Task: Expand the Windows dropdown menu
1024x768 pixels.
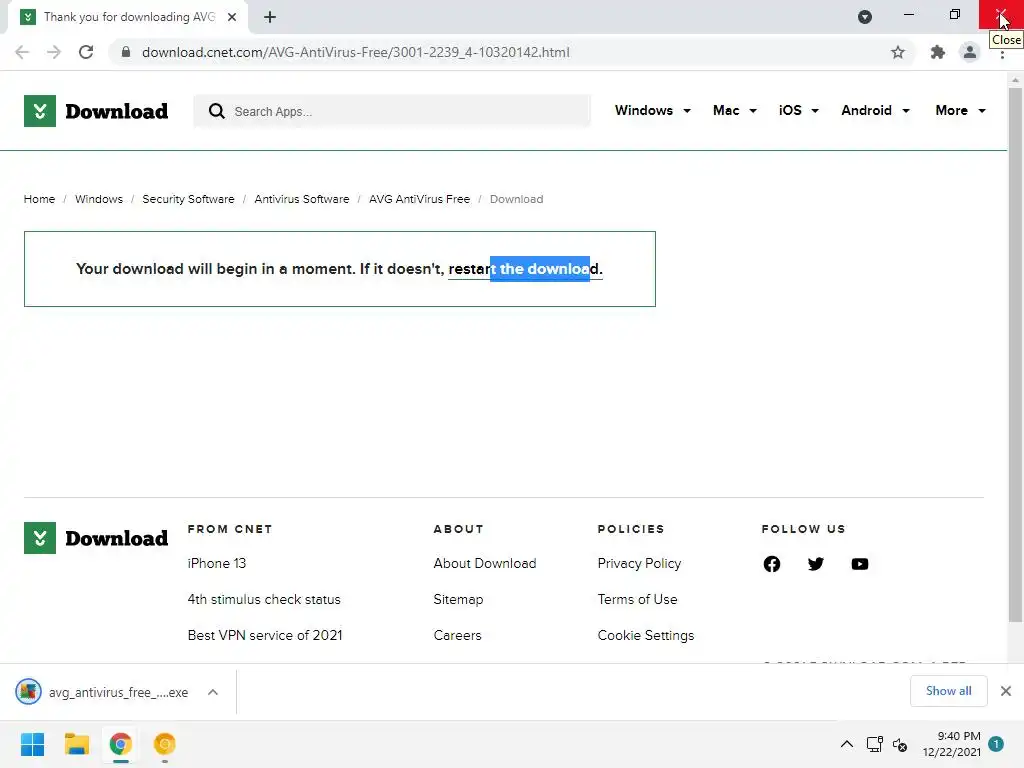Action: click(x=652, y=110)
